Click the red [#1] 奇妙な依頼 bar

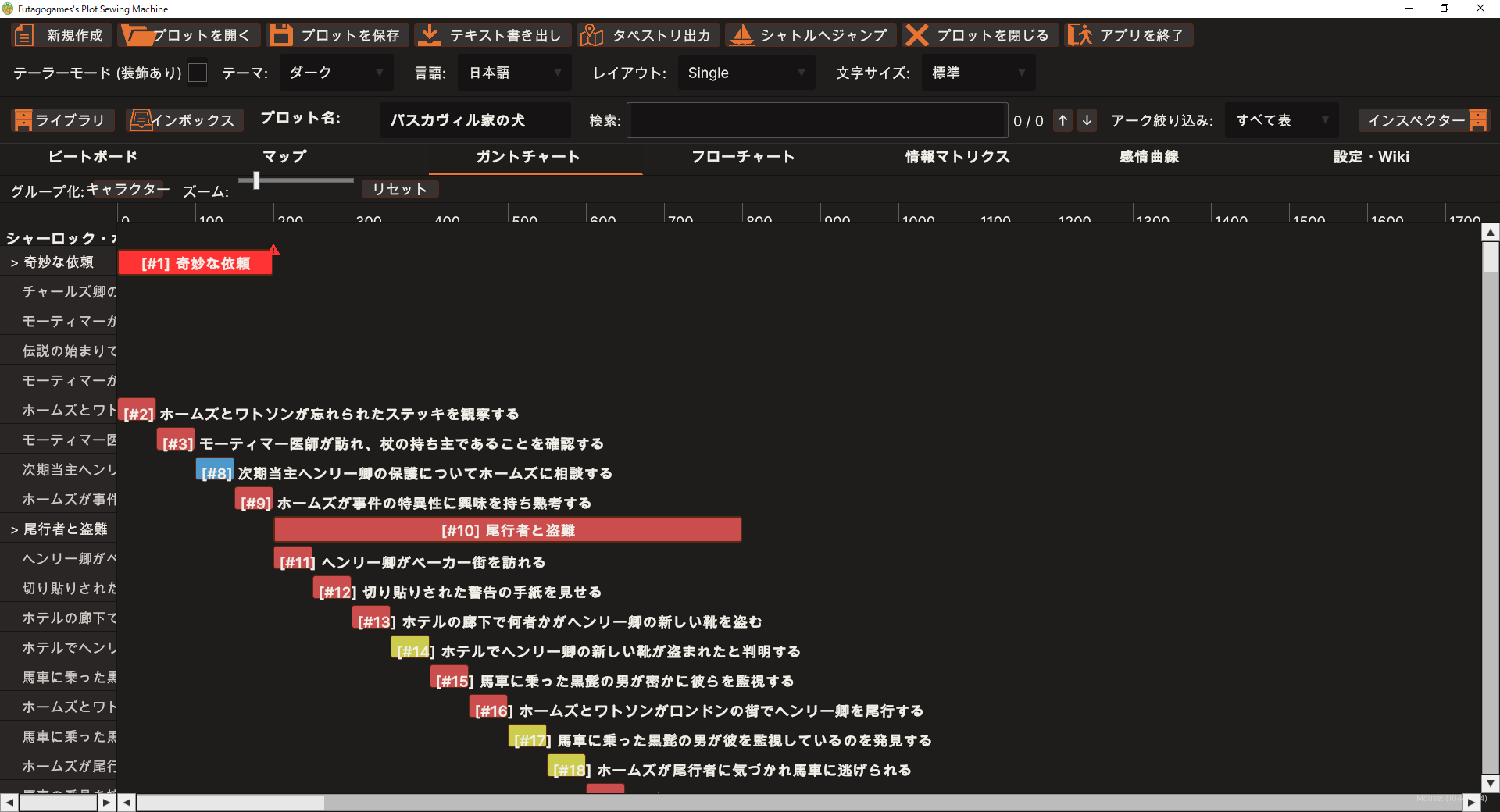coord(195,263)
